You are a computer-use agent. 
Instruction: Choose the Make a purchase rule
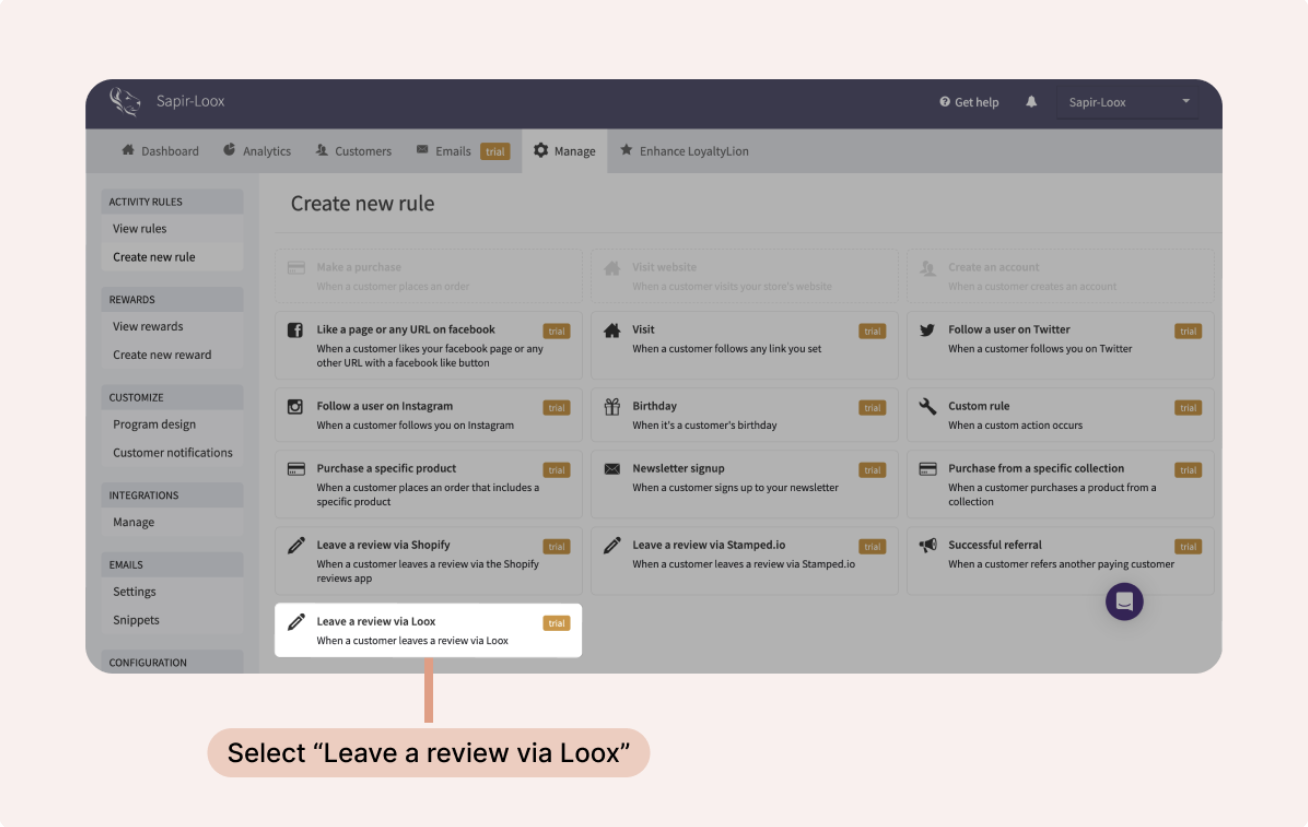(x=428, y=276)
